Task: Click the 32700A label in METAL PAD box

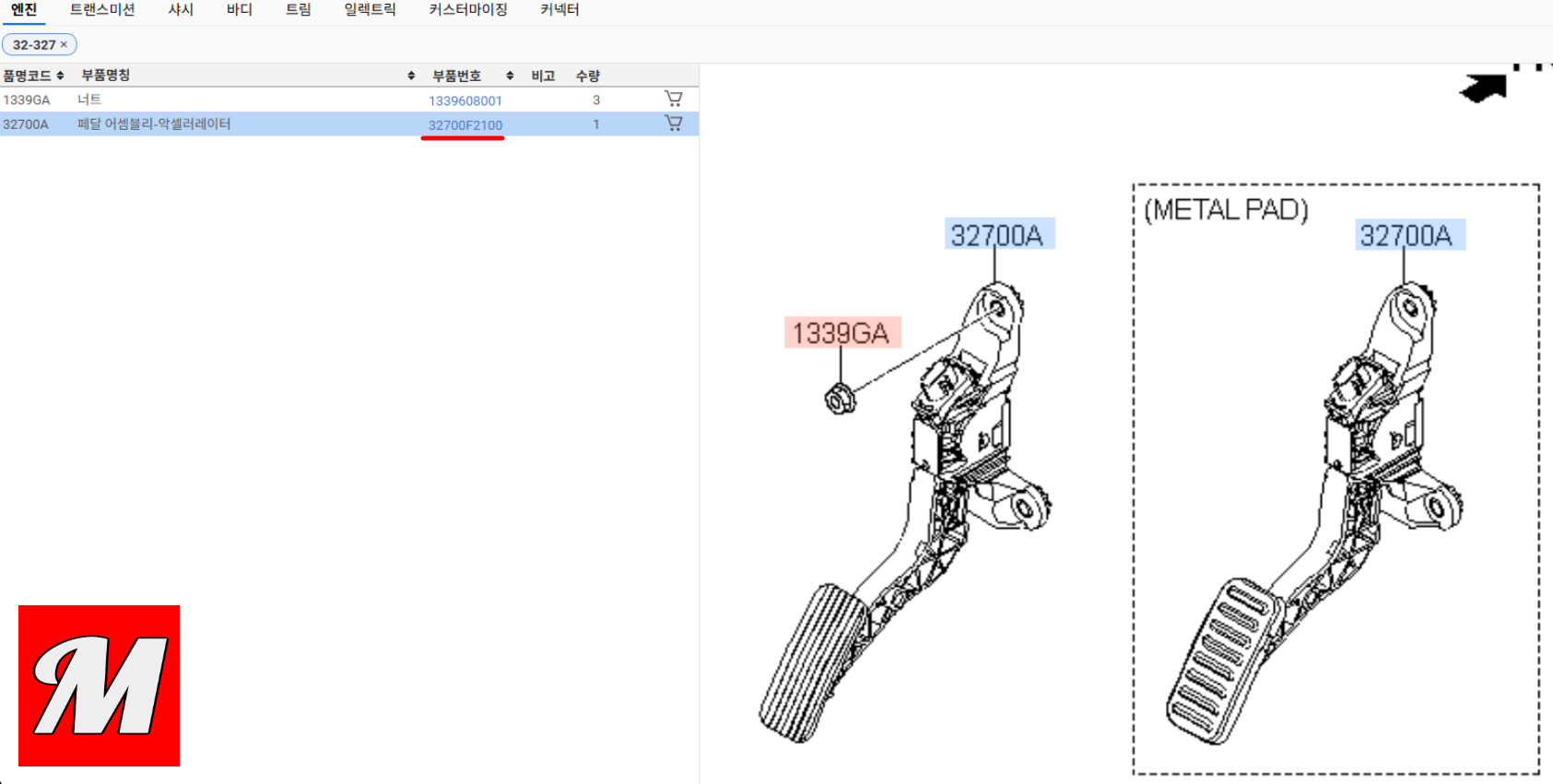Action: click(1409, 234)
